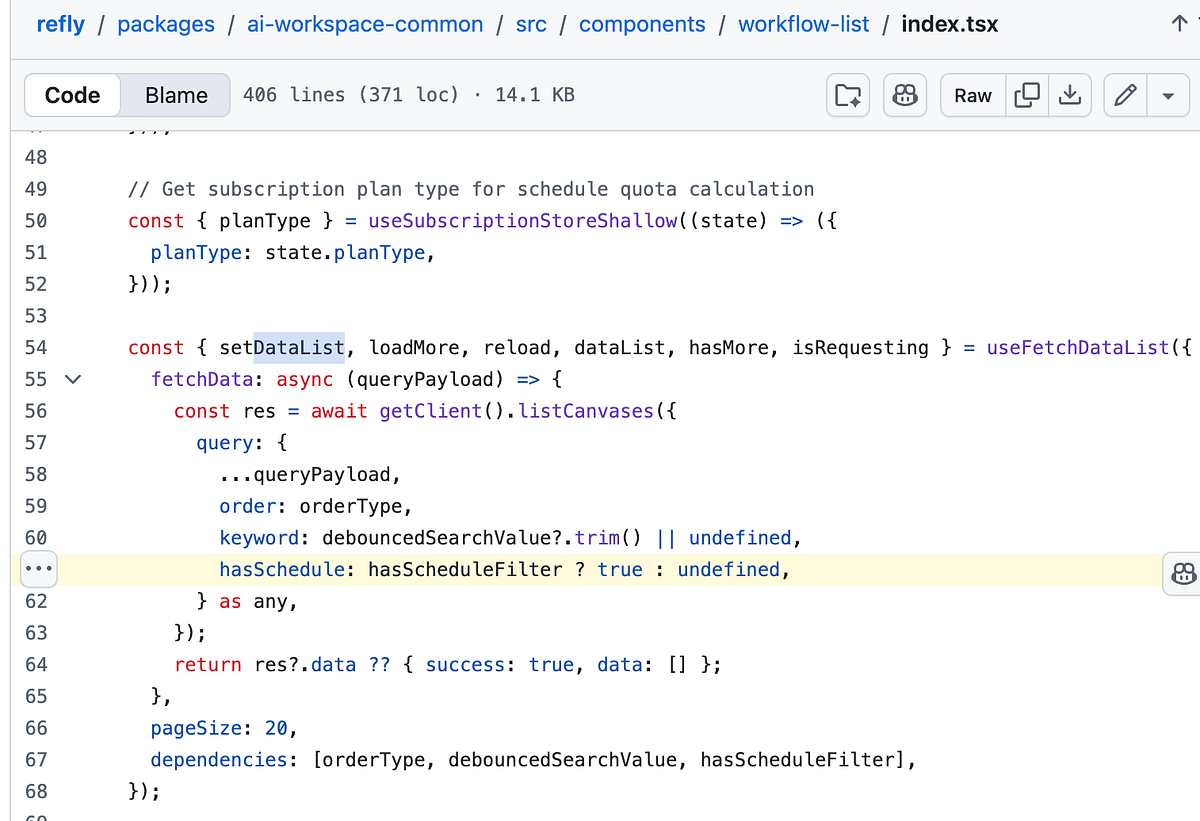Switch to the Code view tab

point(73,95)
